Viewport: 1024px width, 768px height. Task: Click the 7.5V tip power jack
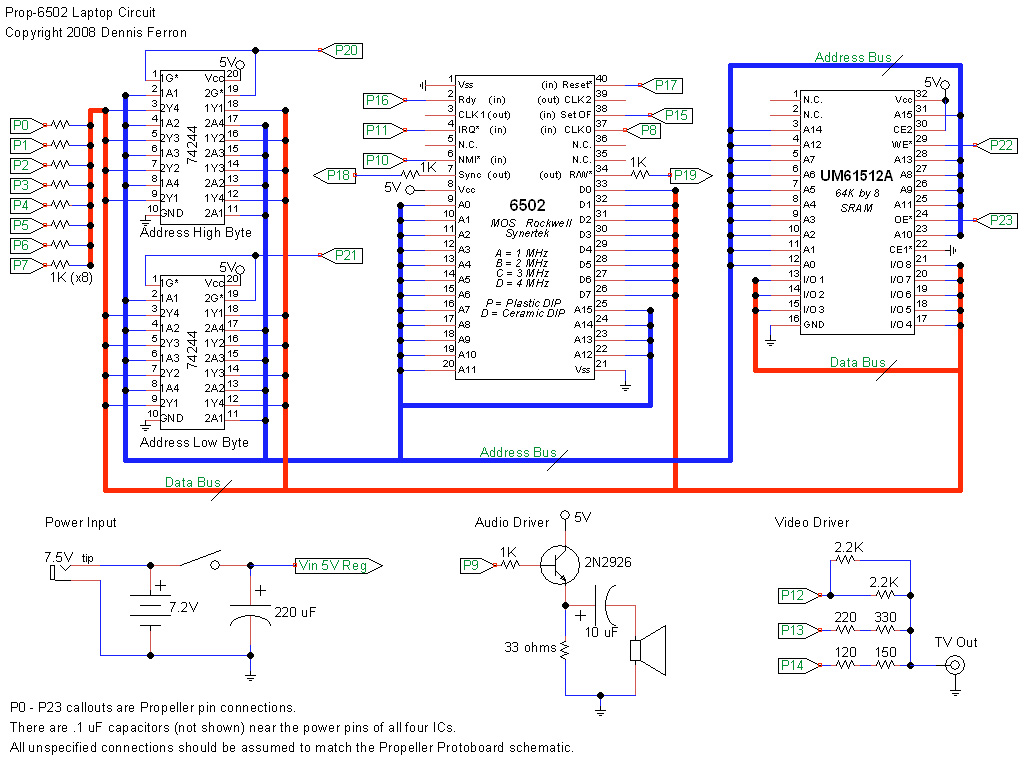pyautogui.click(x=61, y=572)
